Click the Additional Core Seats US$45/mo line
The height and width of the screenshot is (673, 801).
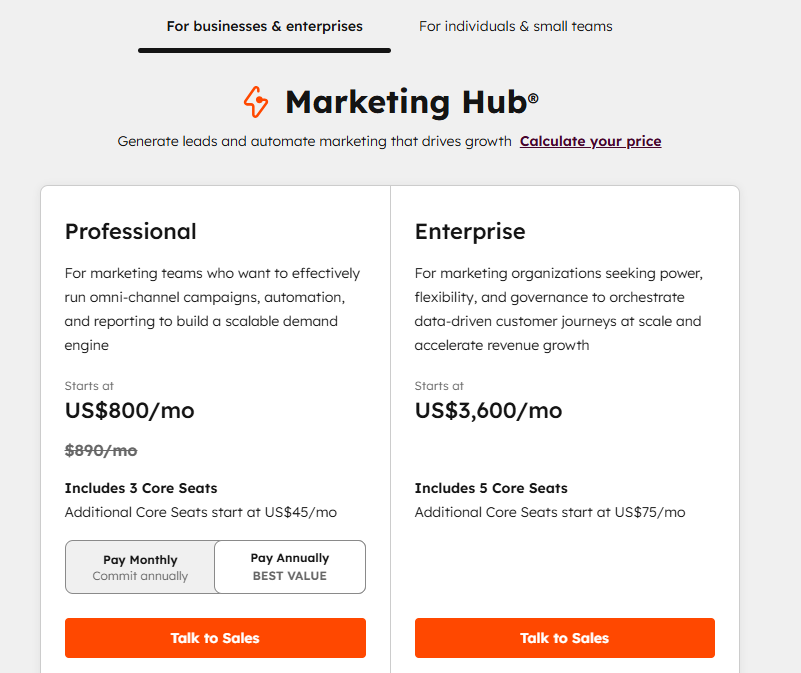tap(201, 512)
